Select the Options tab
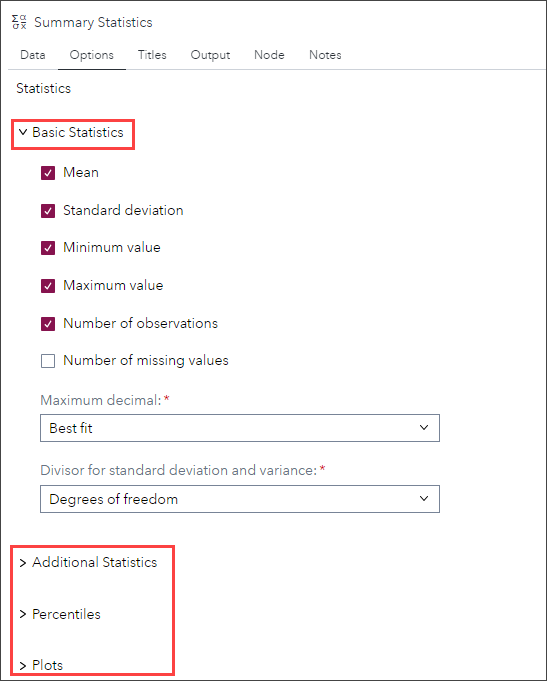 coord(92,55)
